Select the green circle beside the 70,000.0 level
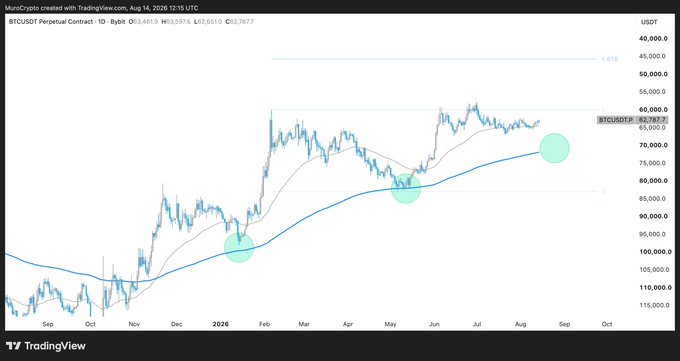680x361 pixels. [554, 148]
